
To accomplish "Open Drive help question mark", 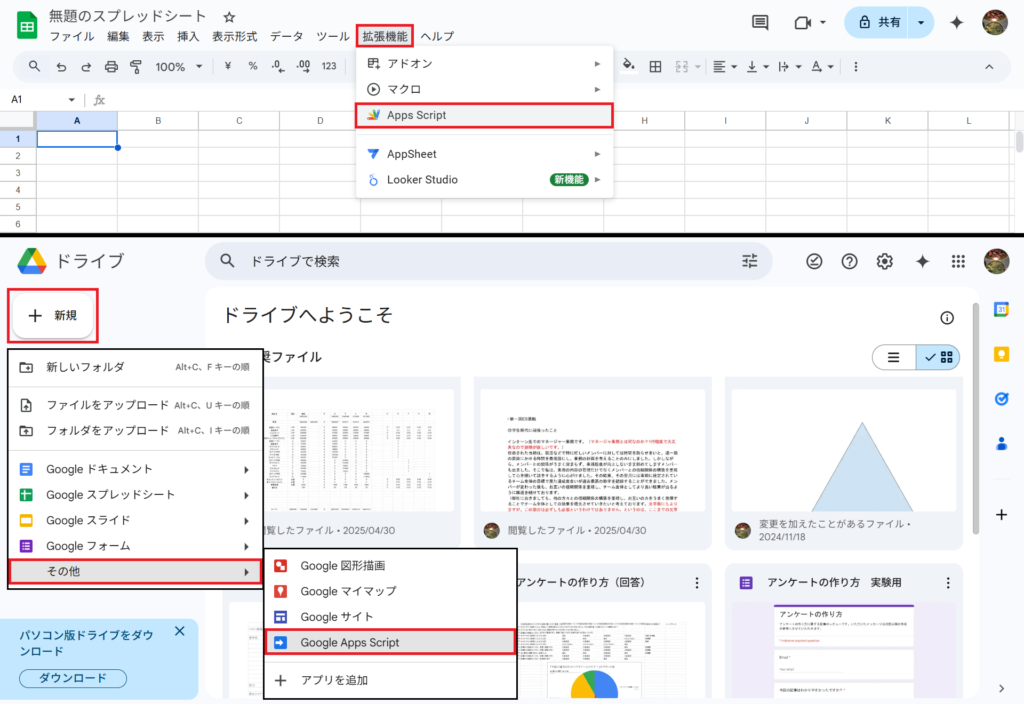I will point(850,261).
